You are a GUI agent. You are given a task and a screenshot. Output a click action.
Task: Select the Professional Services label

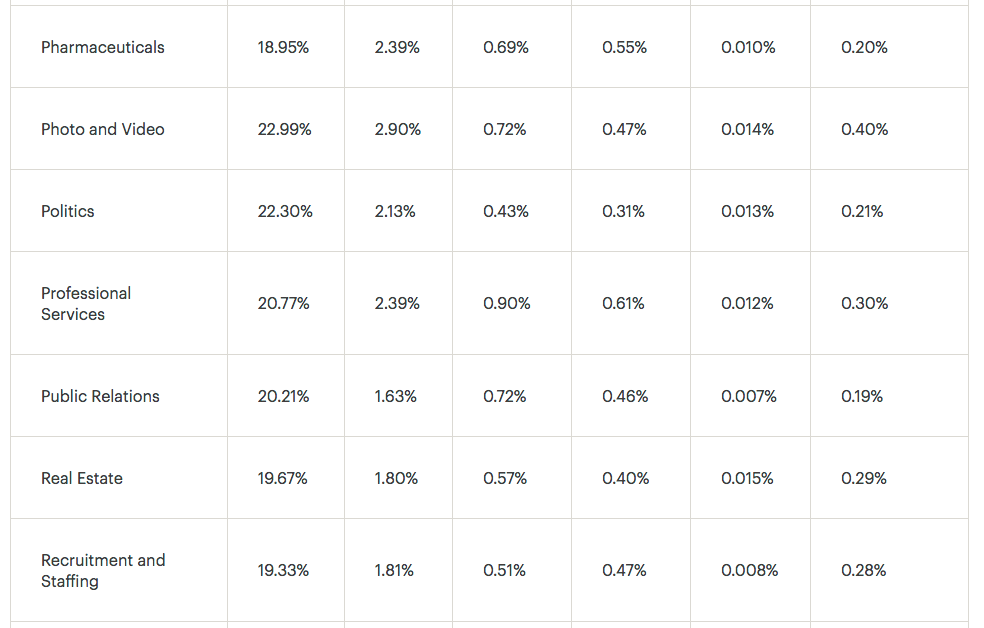tap(86, 304)
